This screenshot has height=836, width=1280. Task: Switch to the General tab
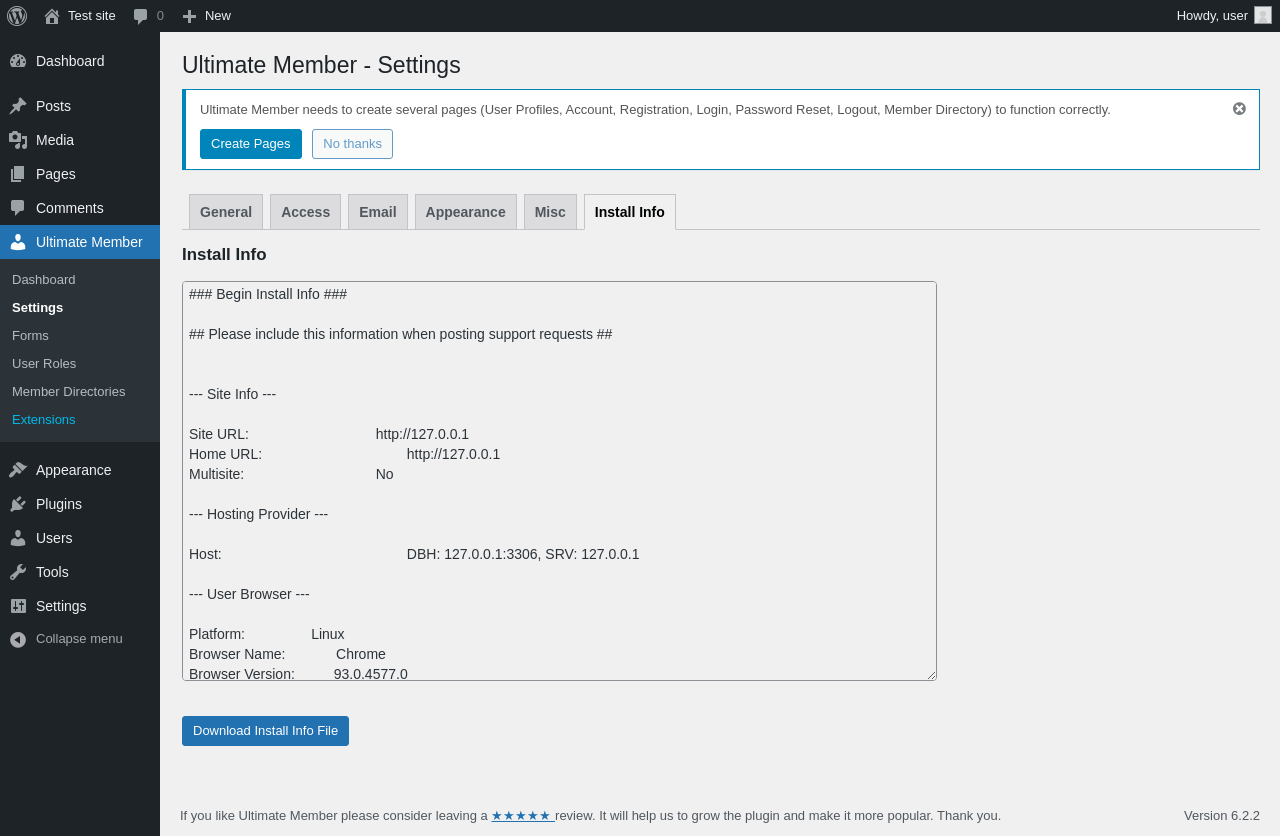(226, 212)
